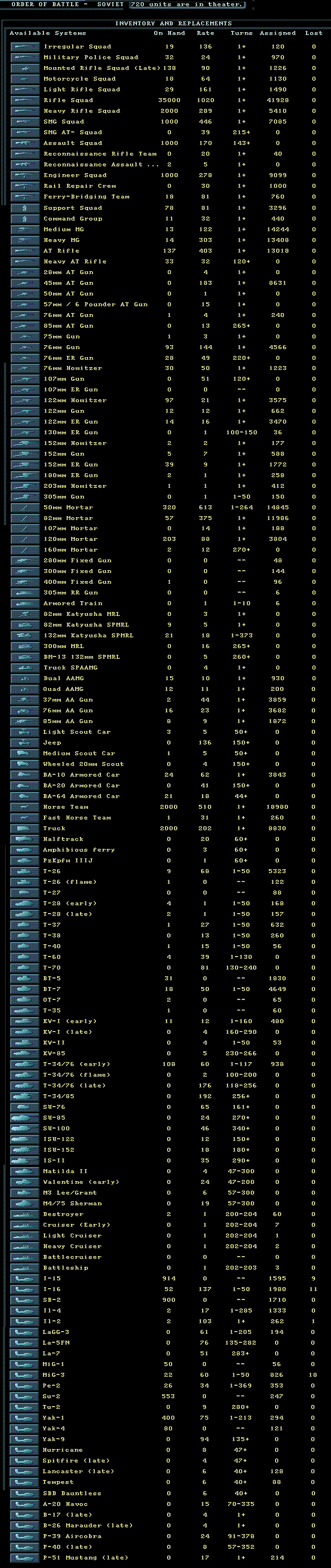This screenshot has width=331, height=1568.
Task: Click the Horse Team icon
Action: coord(25,807)
